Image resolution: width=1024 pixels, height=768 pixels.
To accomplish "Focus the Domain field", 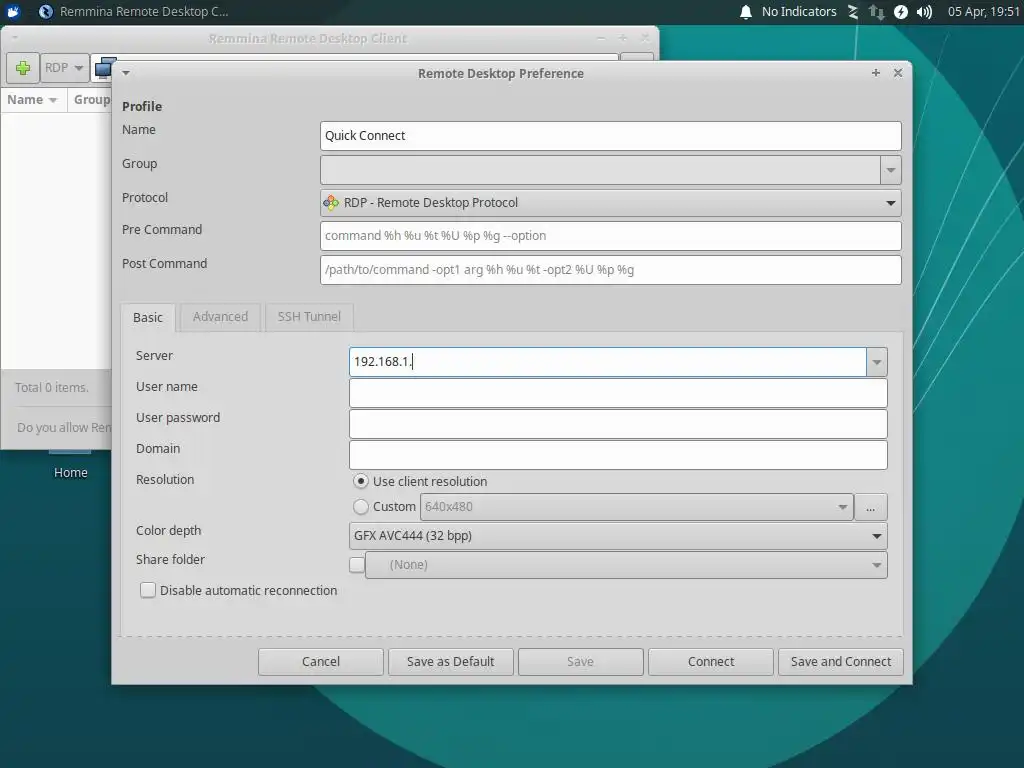I will tap(618, 455).
